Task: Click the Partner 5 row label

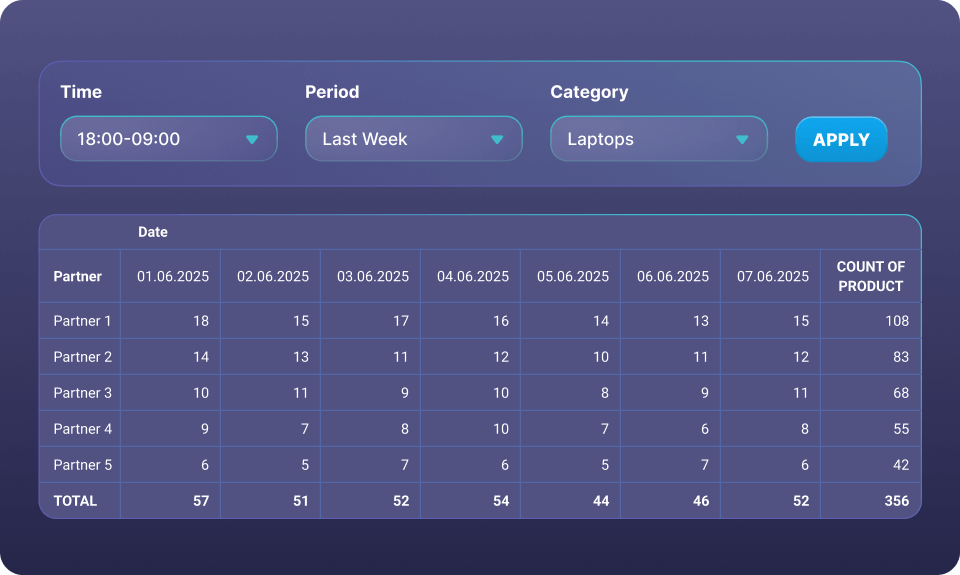Action: [82, 465]
